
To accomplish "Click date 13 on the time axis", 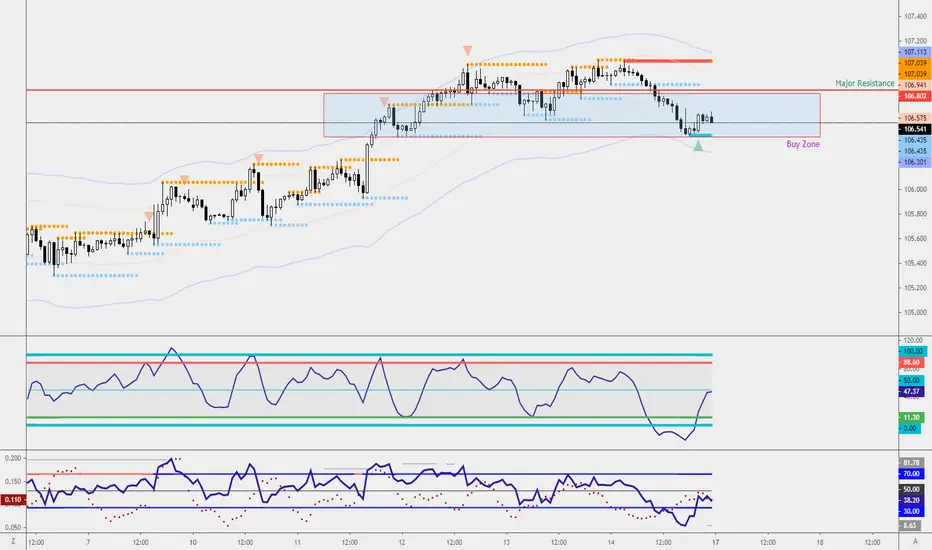I will pyautogui.click(x=506, y=542).
